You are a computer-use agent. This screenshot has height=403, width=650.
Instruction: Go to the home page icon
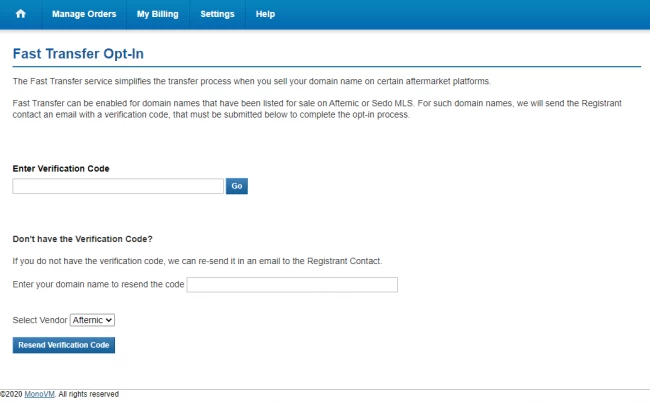[x=20, y=14]
